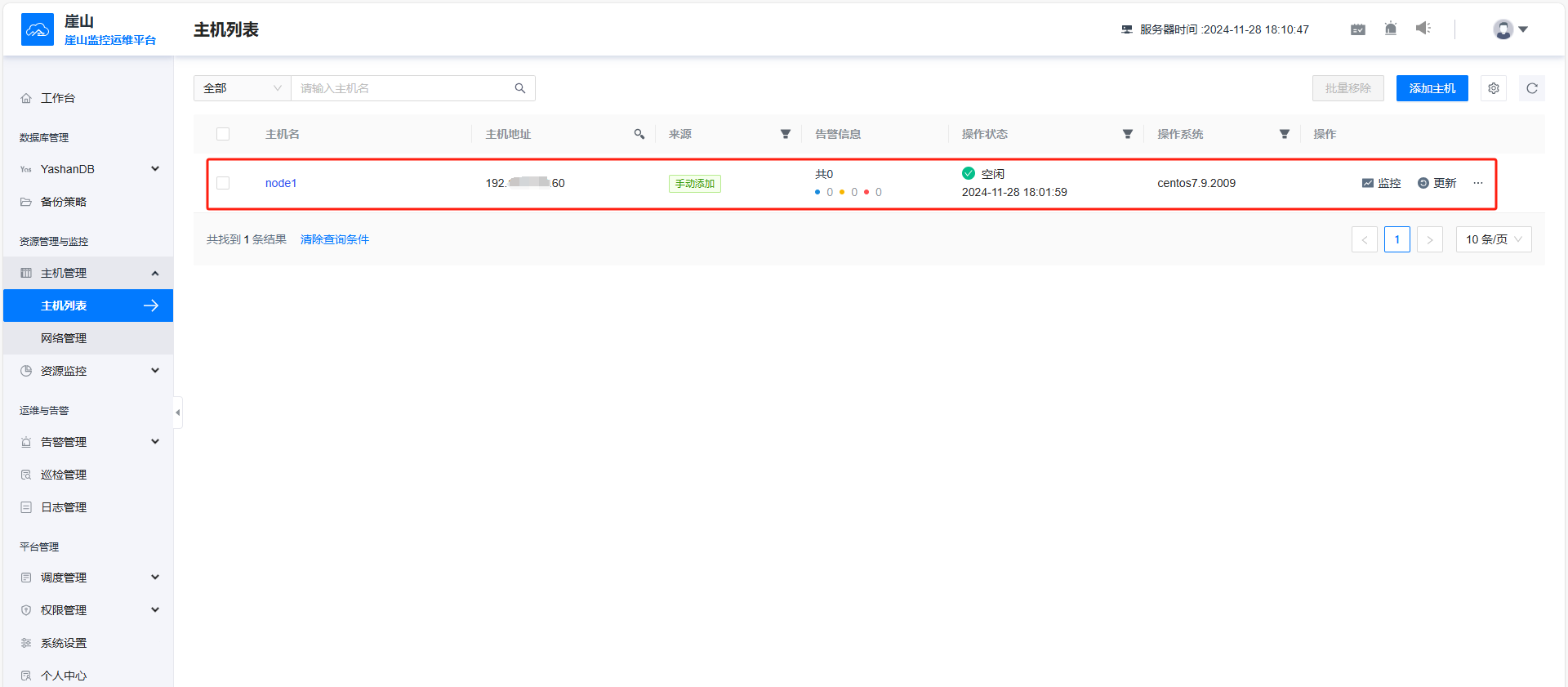Open more actions ellipsis for node1
Viewport: 1568px width, 687px height.
[1478, 183]
